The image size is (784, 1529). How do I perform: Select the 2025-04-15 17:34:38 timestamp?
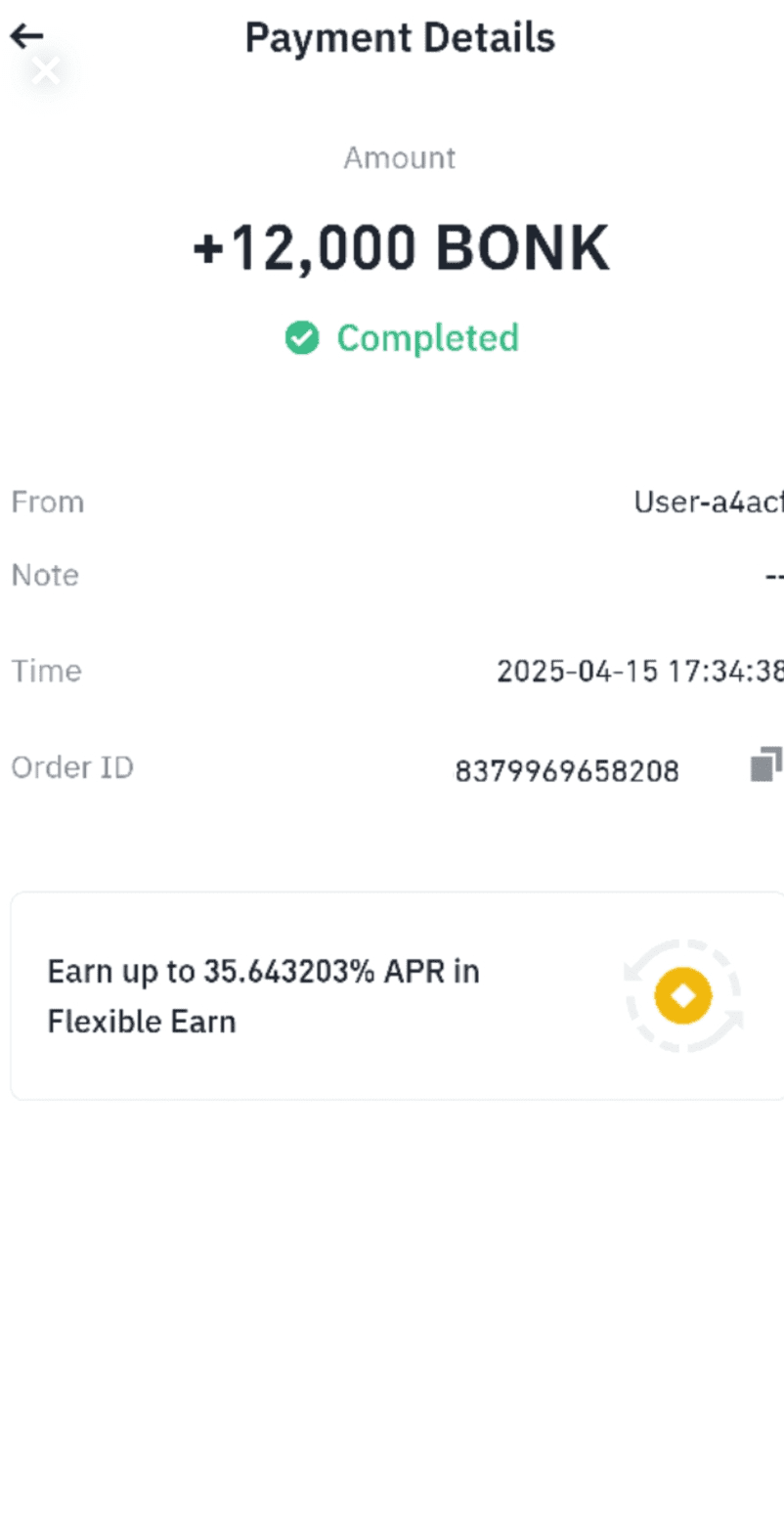coord(639,672)
